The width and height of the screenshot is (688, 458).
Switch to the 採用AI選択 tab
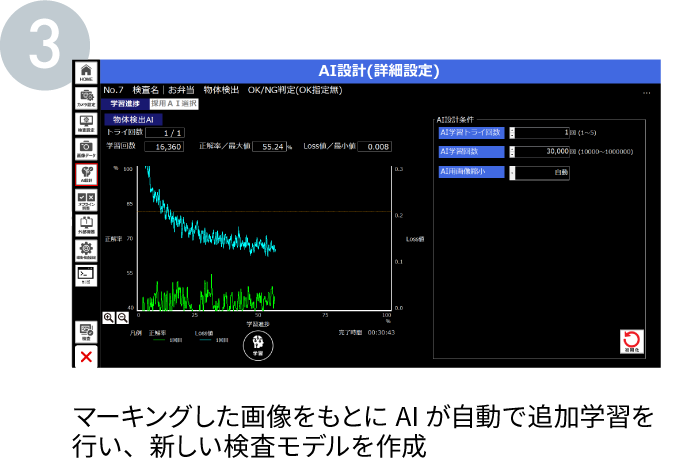174,104
